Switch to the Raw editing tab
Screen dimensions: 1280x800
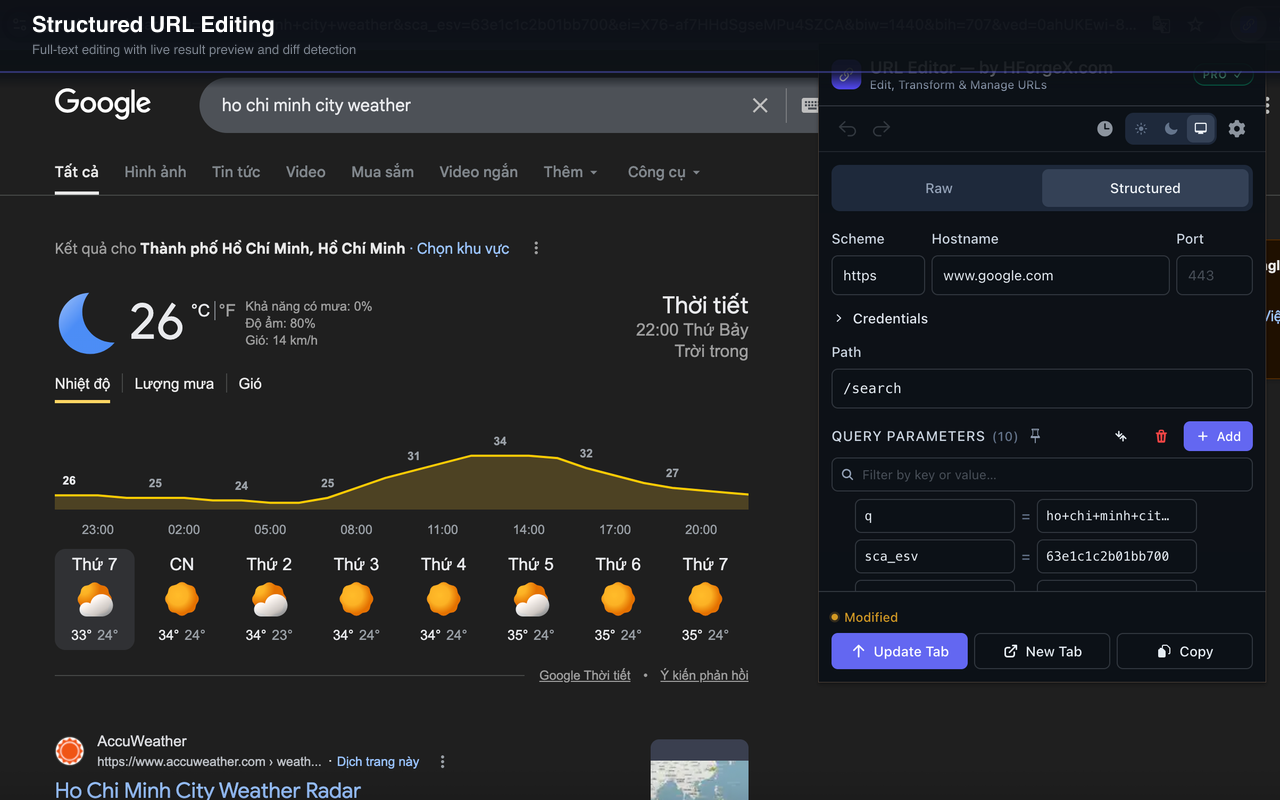click(x=938, y=188)
